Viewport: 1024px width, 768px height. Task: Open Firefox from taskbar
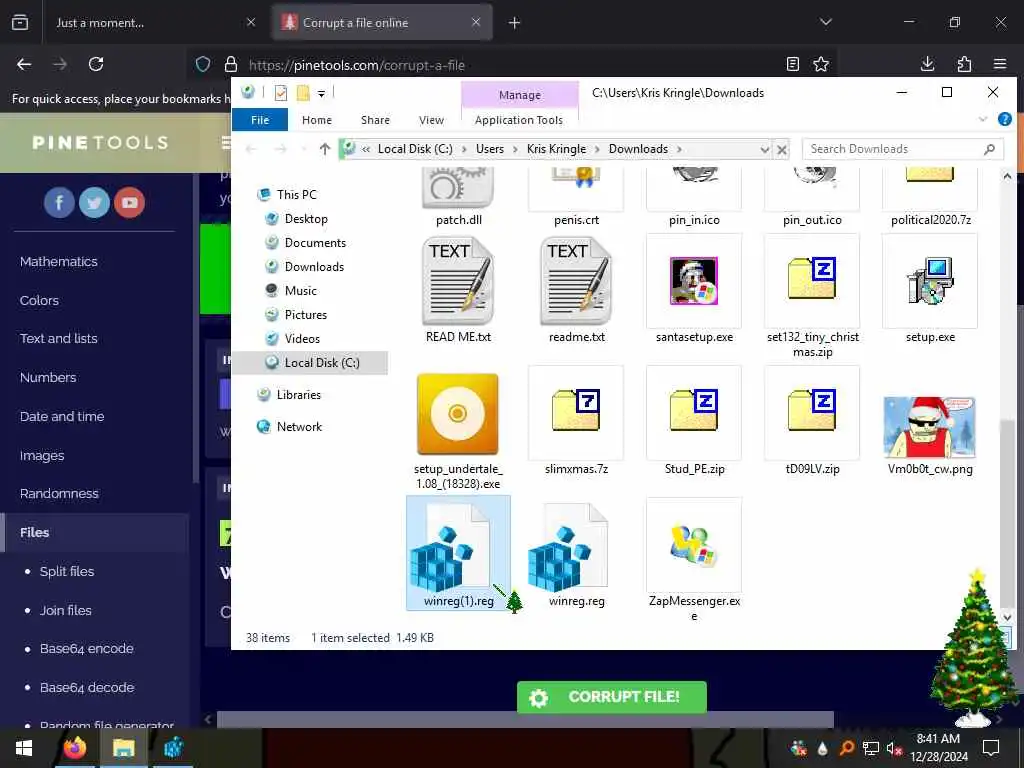click(74, 748)
